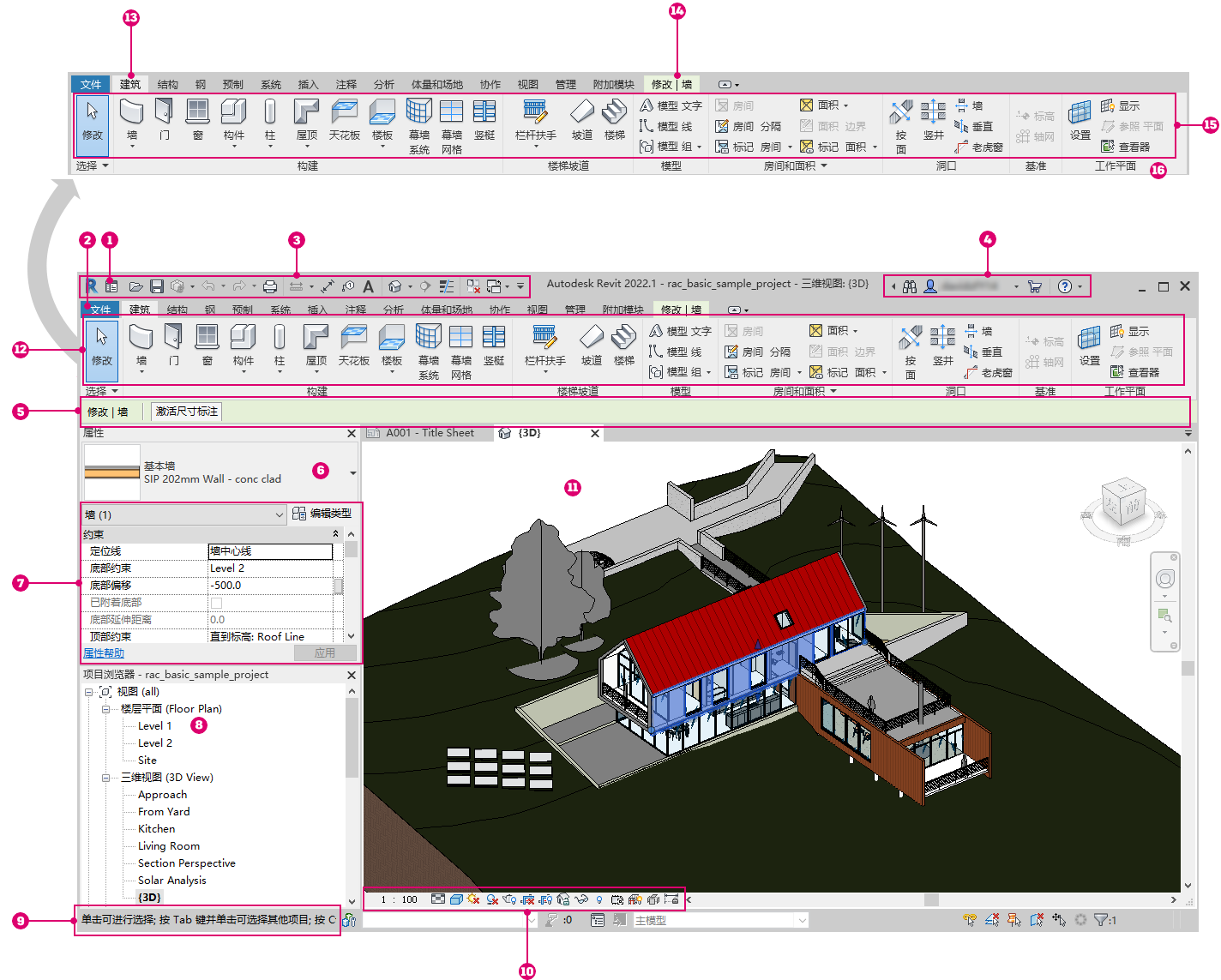1221x980 pixels.
Task: Click the Print icon in the title bar
Action: pyautogui.click(x=270, y=286)
